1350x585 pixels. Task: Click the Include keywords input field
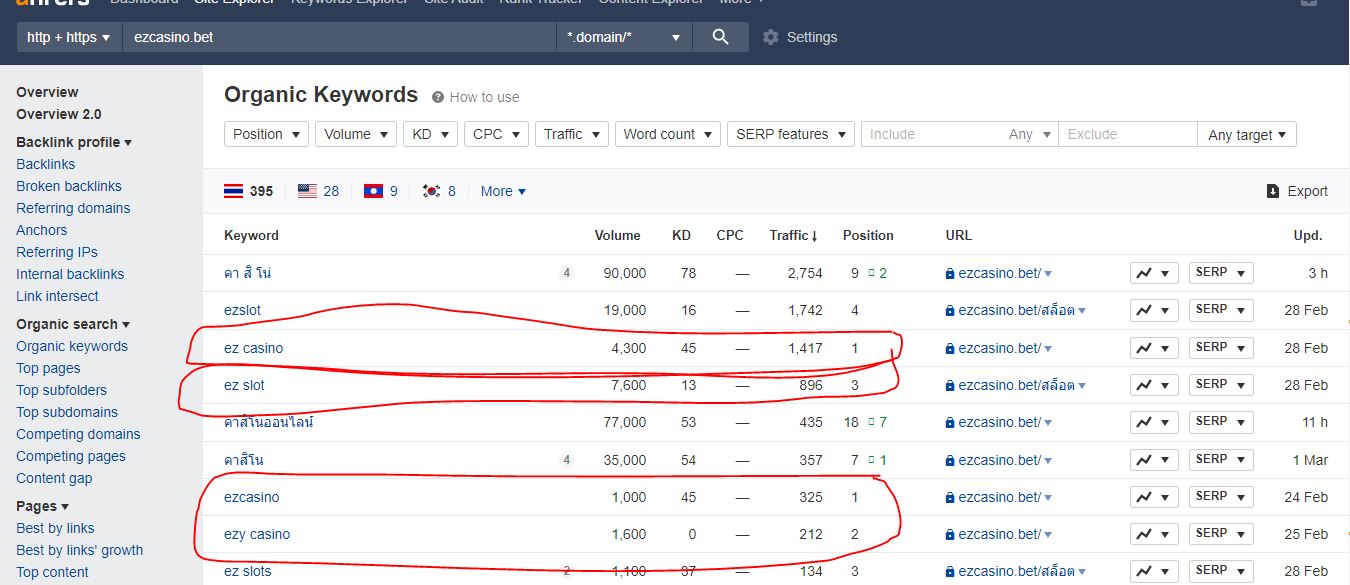coord(935,134)
